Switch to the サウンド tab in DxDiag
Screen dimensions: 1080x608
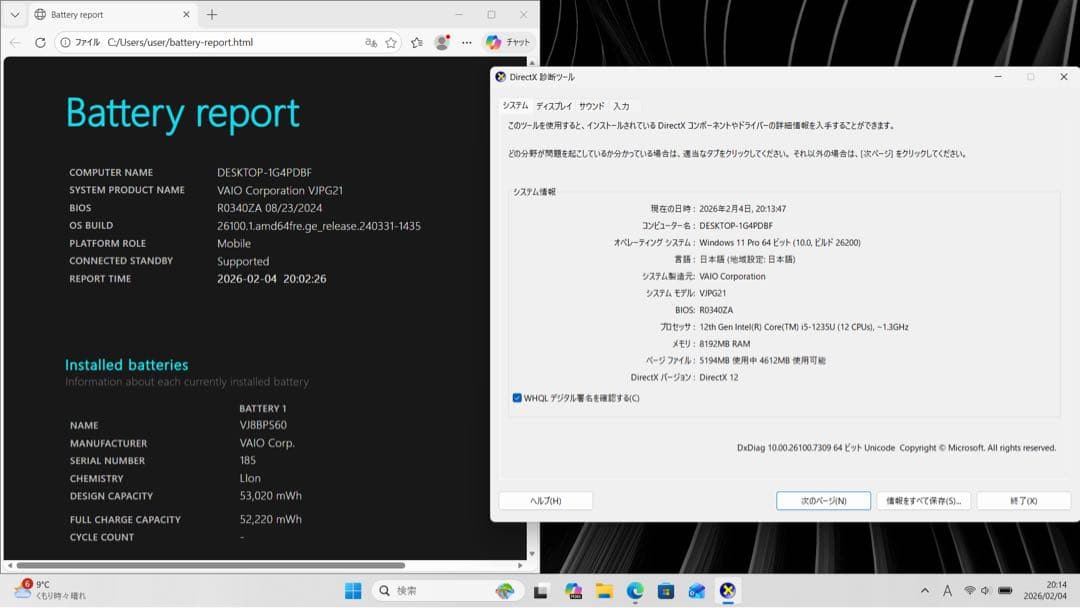pyautogui.click(x=590, y=105)
